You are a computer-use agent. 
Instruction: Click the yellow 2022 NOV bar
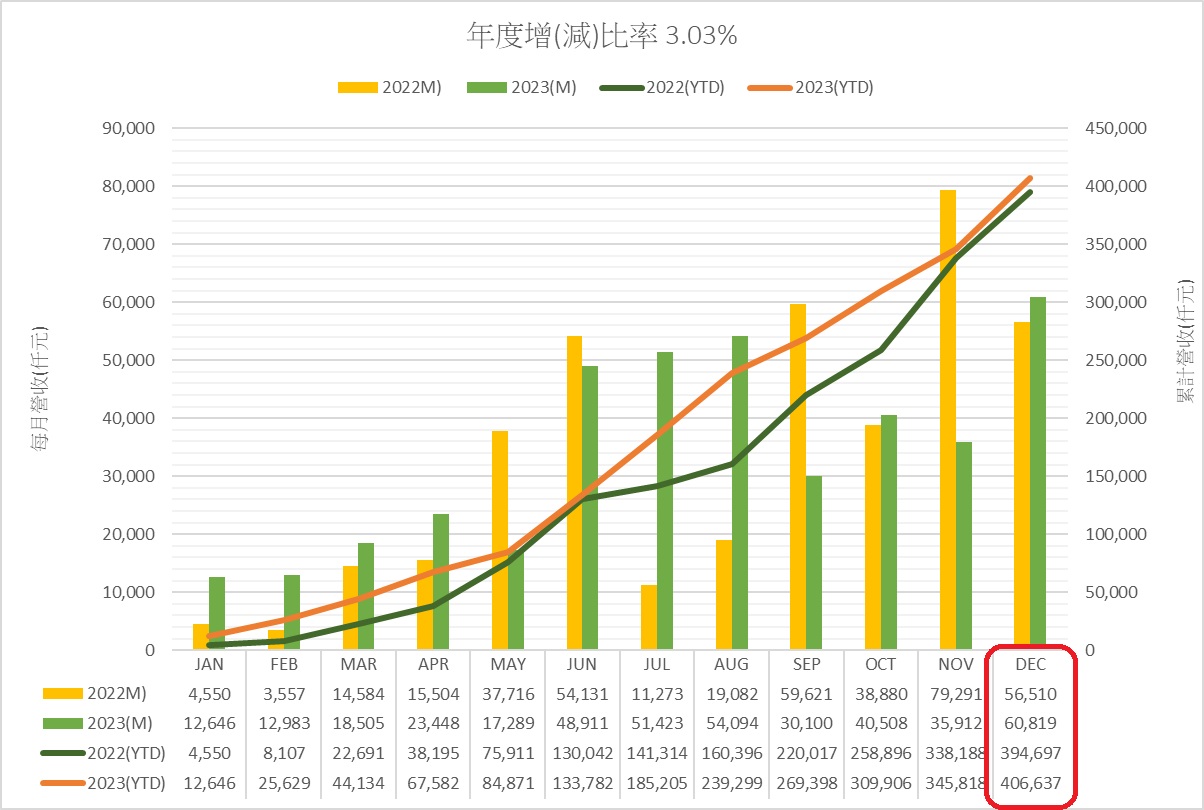(948, 419)
